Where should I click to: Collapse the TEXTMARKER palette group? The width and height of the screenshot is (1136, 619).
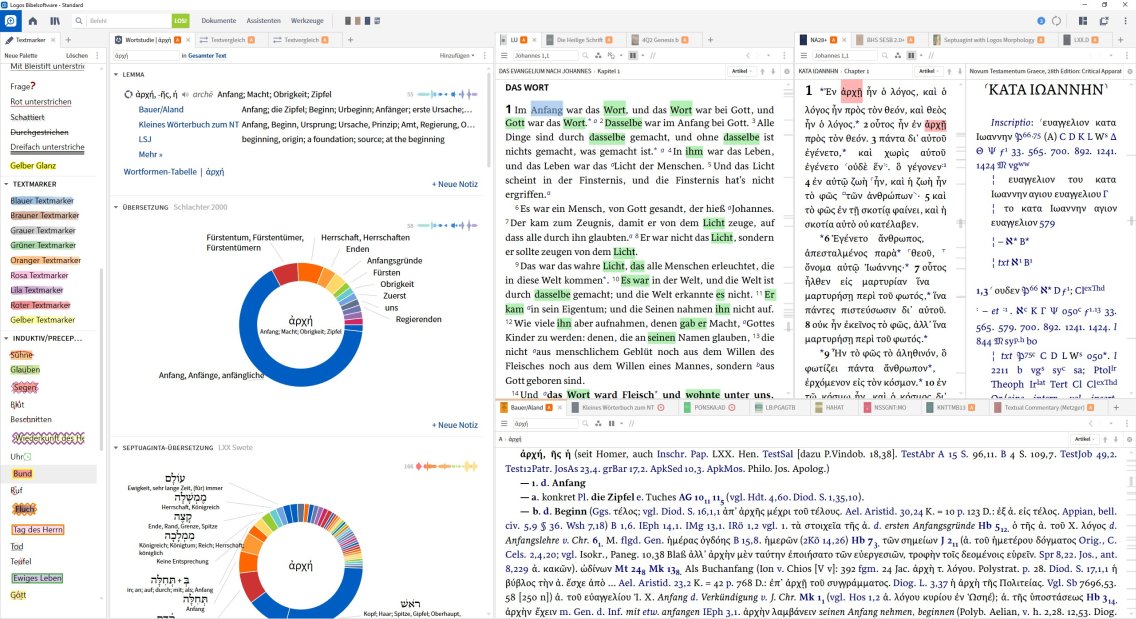click(7, 184)
